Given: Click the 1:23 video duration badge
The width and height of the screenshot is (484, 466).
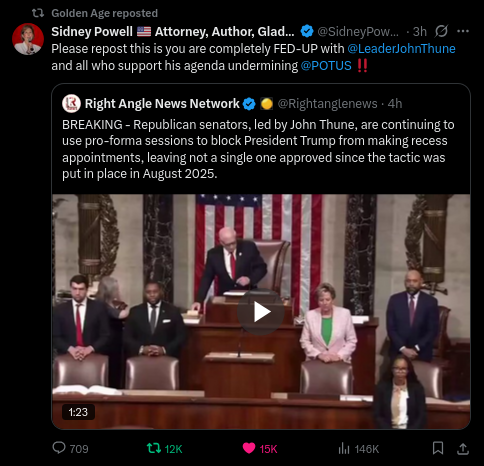Looking at the screenshot, I should (x=78, y=412).
